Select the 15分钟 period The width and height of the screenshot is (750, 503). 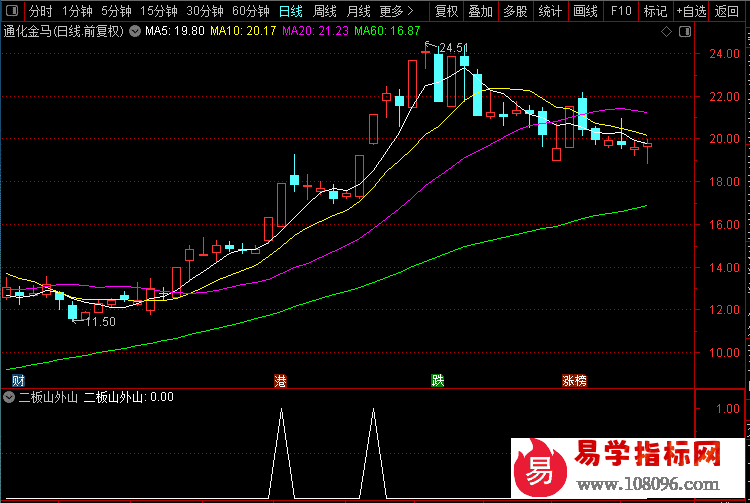point(159,11)
